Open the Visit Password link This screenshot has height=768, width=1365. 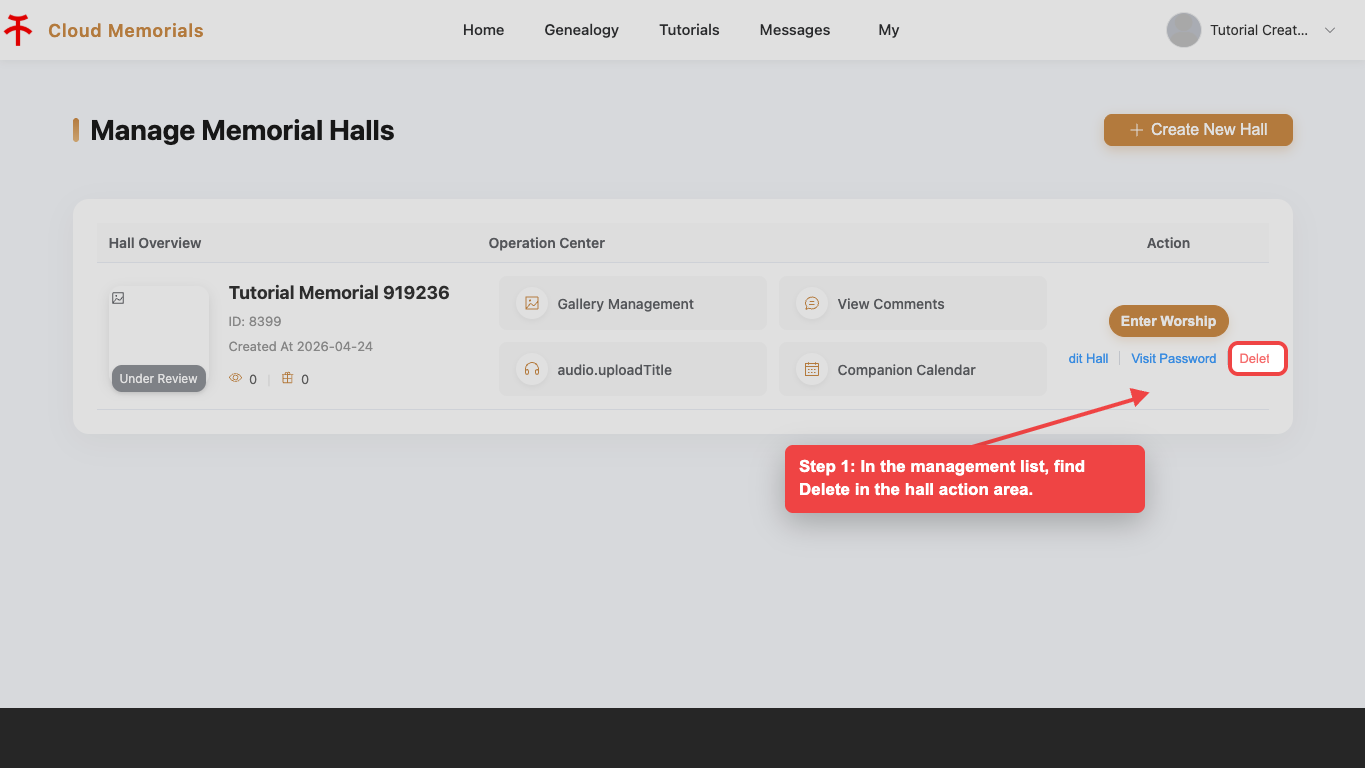click(x=1174, y=358)
